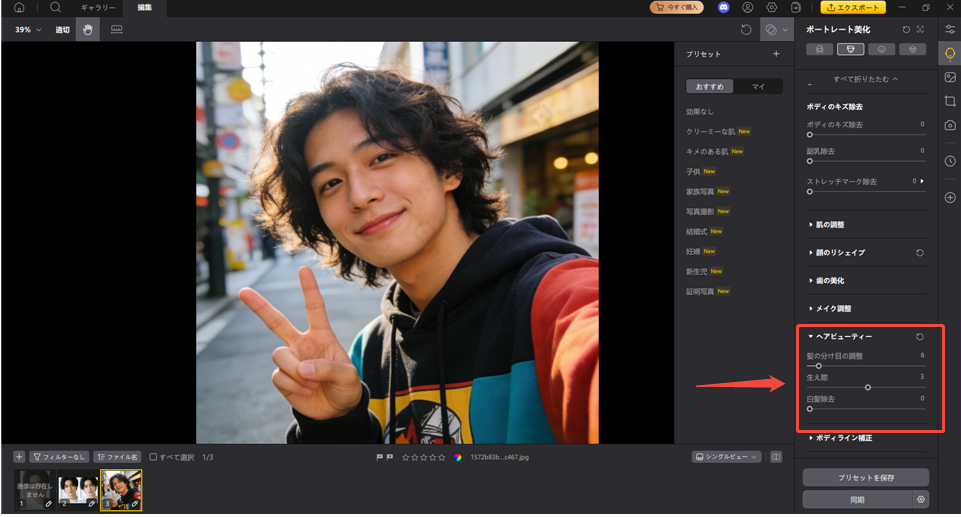Select the fourth portrait category icon
The height and width of the screenshot is (517, 961).
click(913, 50)
